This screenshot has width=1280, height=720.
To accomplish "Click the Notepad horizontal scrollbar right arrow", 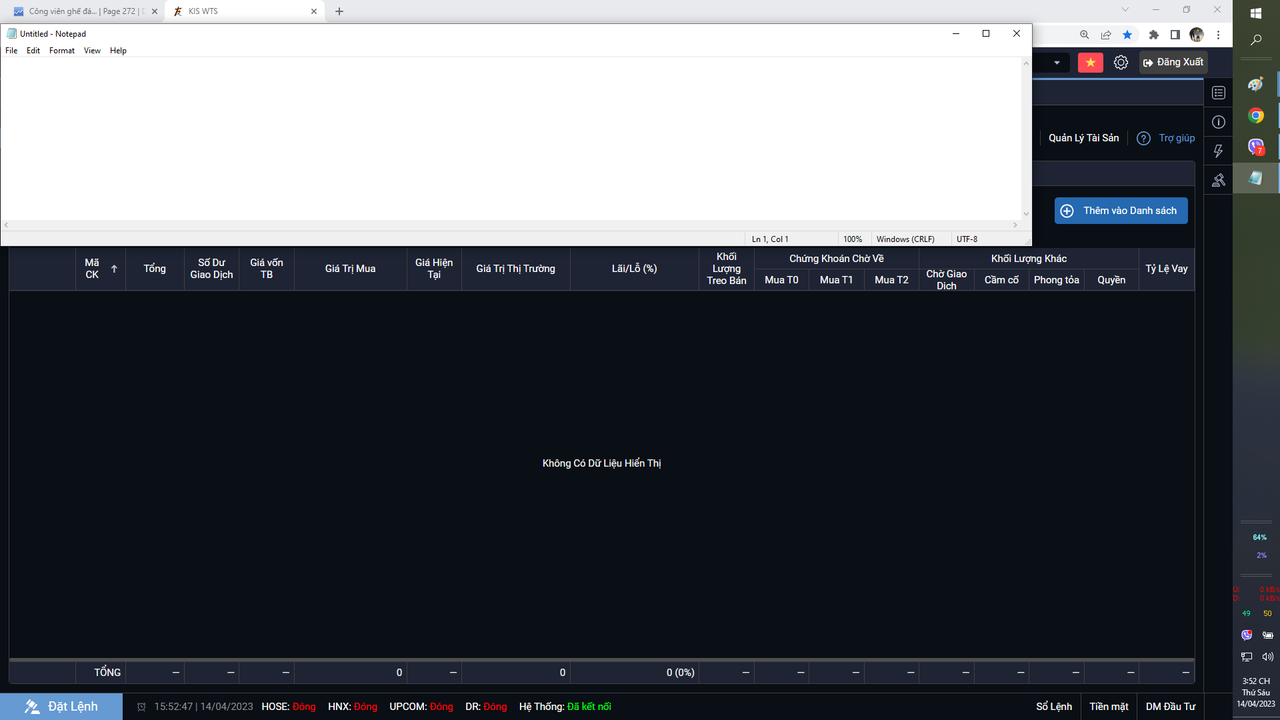I will tap(1016, 226).
